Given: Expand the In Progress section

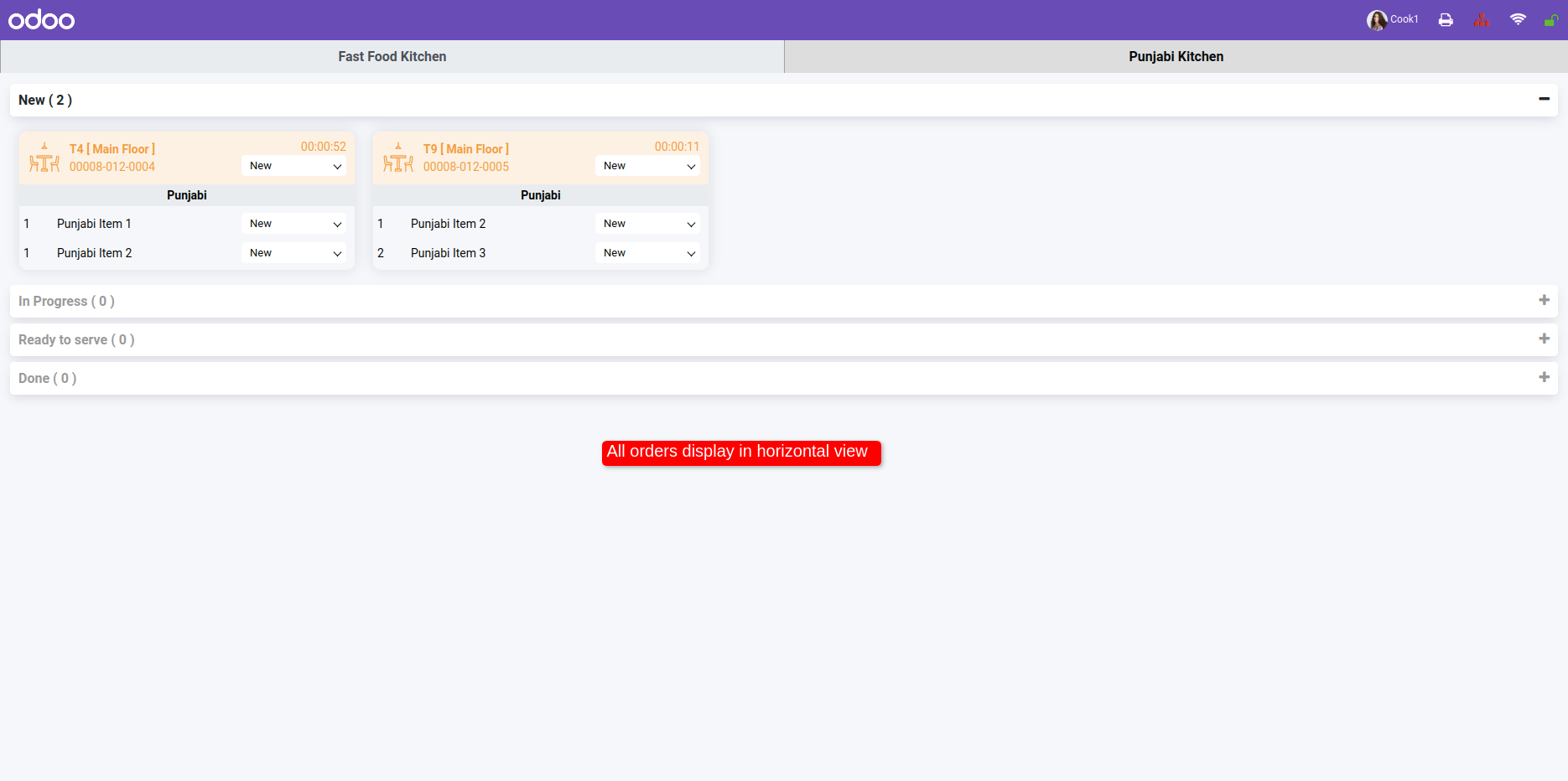Looking at the screenshot, I should point(1544,300).
